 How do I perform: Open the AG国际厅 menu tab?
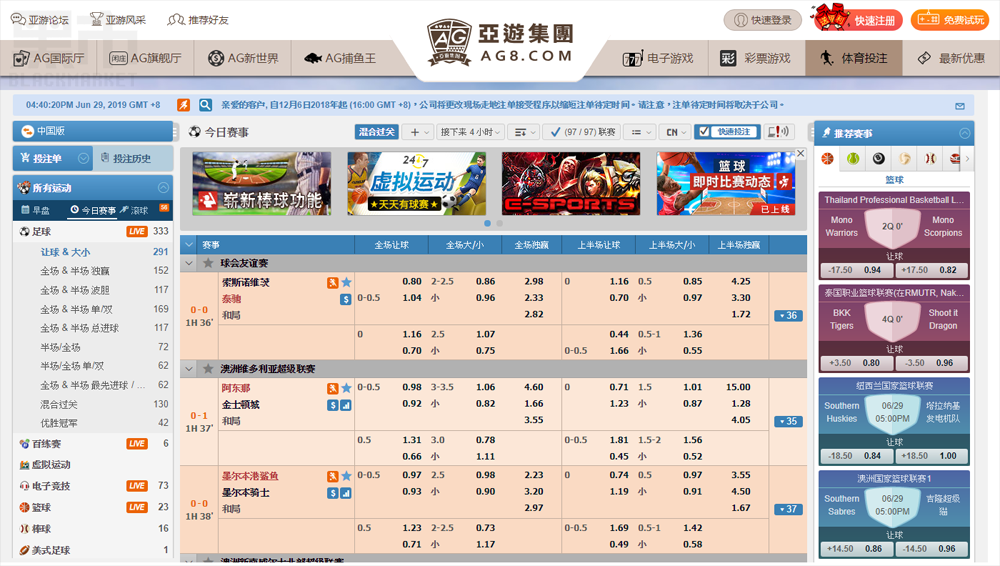(x=48, y=58)
